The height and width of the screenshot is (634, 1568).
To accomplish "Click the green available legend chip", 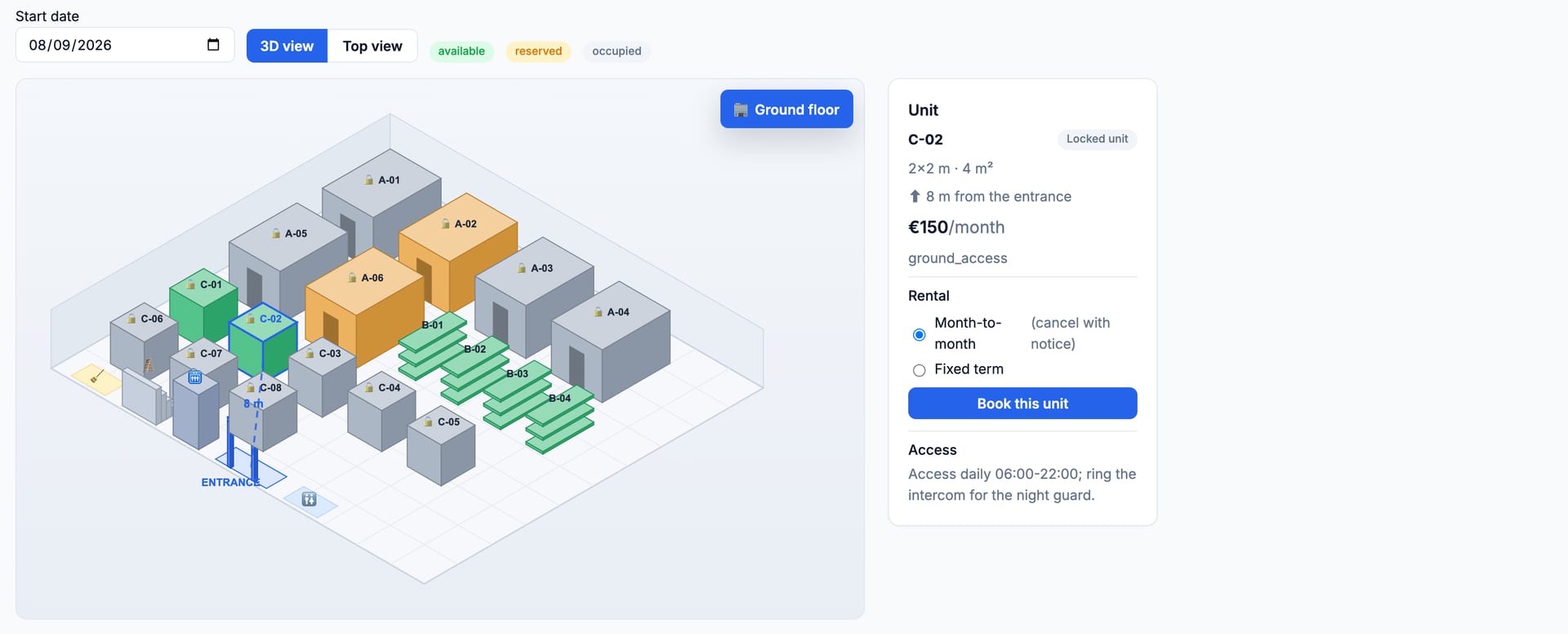I will 461,51.
